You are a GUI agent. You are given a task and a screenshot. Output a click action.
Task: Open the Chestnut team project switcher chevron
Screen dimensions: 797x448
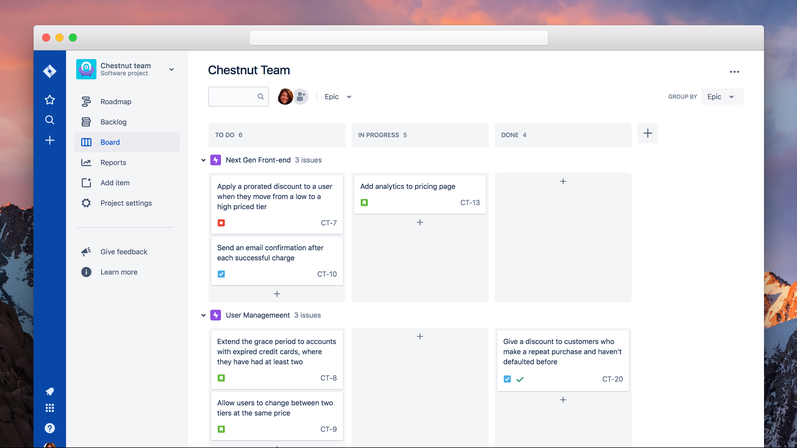click(171, 70)
